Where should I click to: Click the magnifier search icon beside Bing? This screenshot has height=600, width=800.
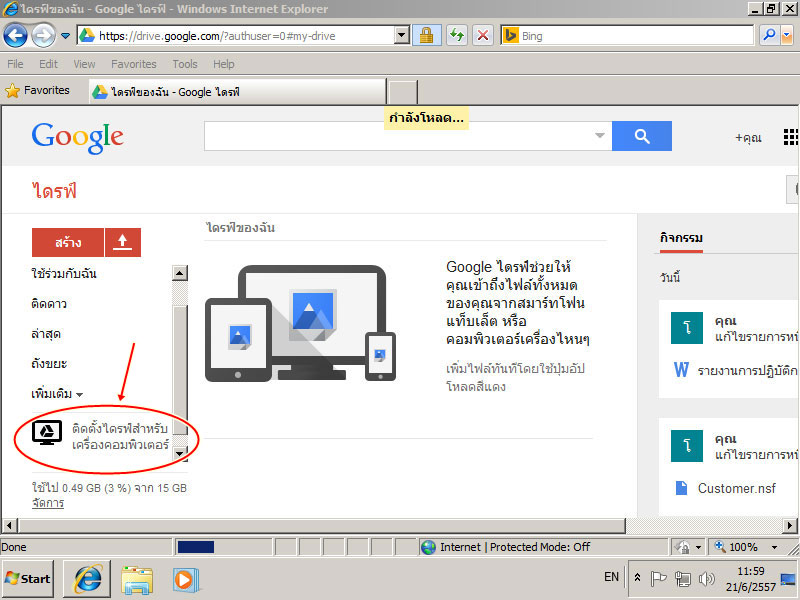click(x=769, y=35)
